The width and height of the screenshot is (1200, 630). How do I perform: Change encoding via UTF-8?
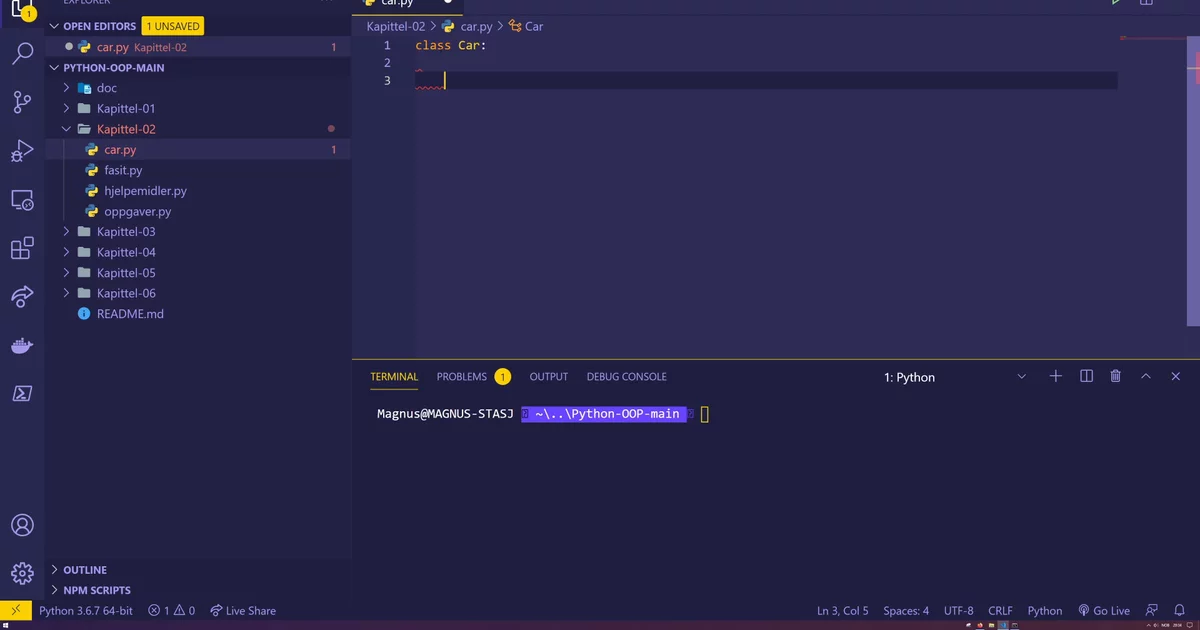[958, 610]
